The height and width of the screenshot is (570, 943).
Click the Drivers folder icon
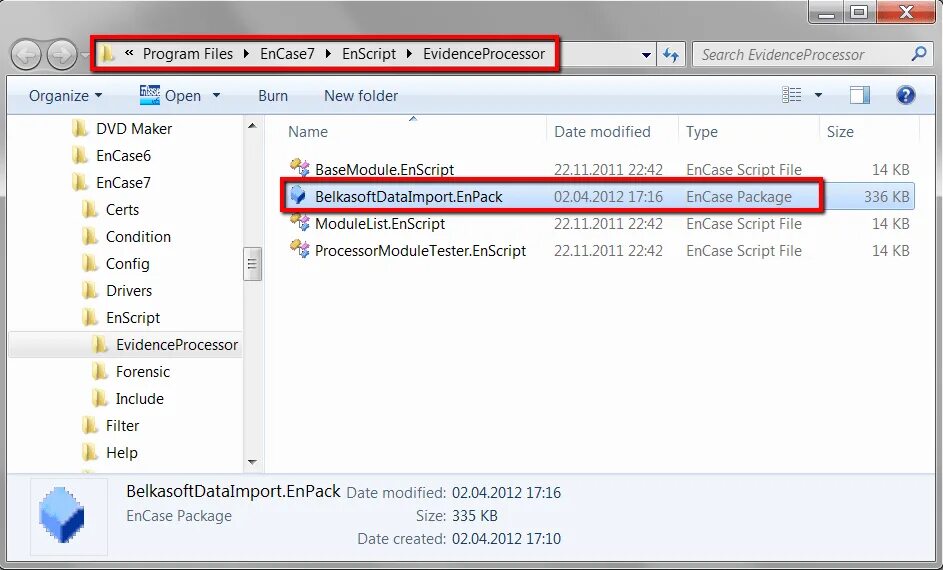(x=90, y=291)
